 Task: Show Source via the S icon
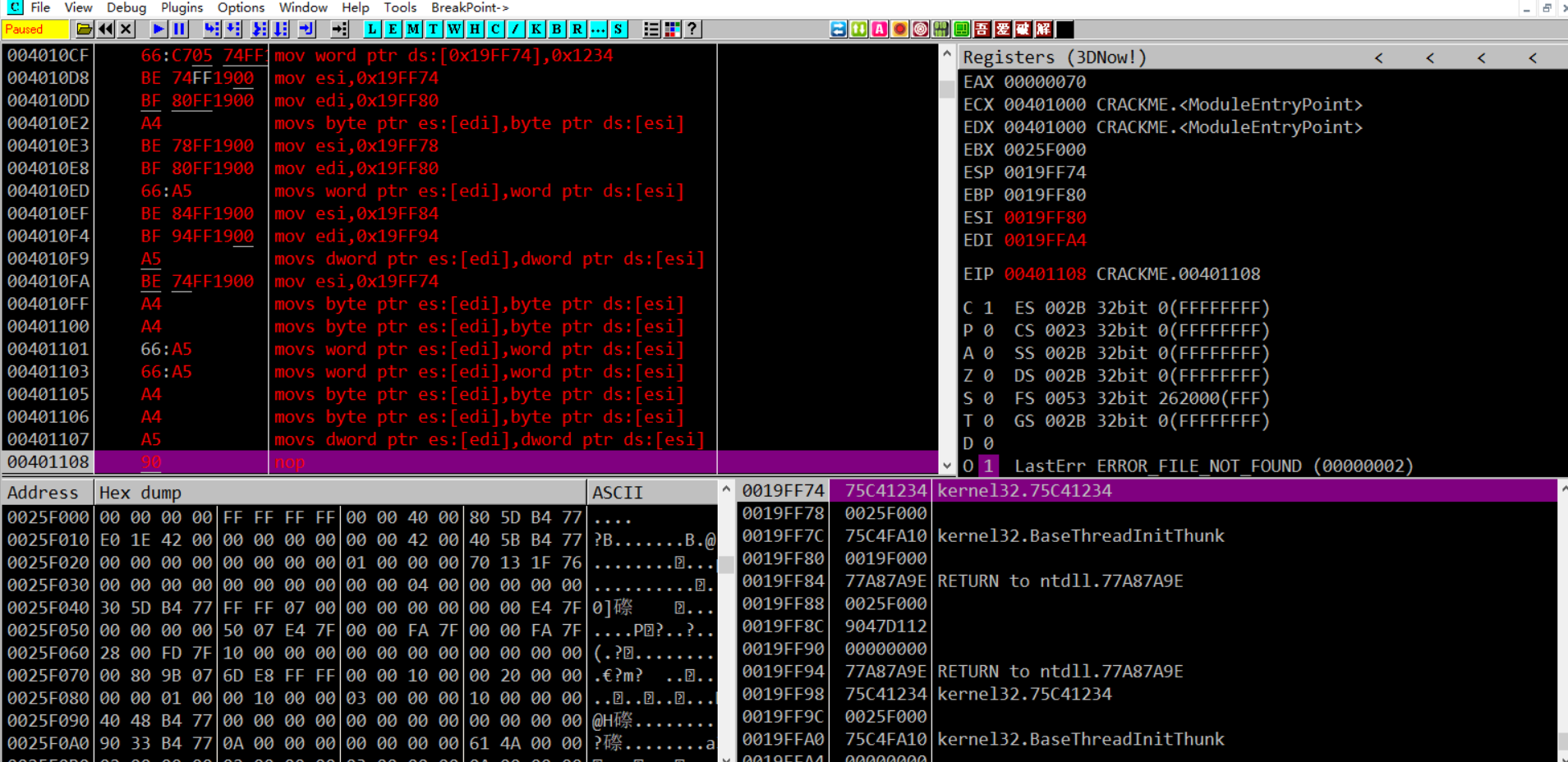[x=618, y=30]
